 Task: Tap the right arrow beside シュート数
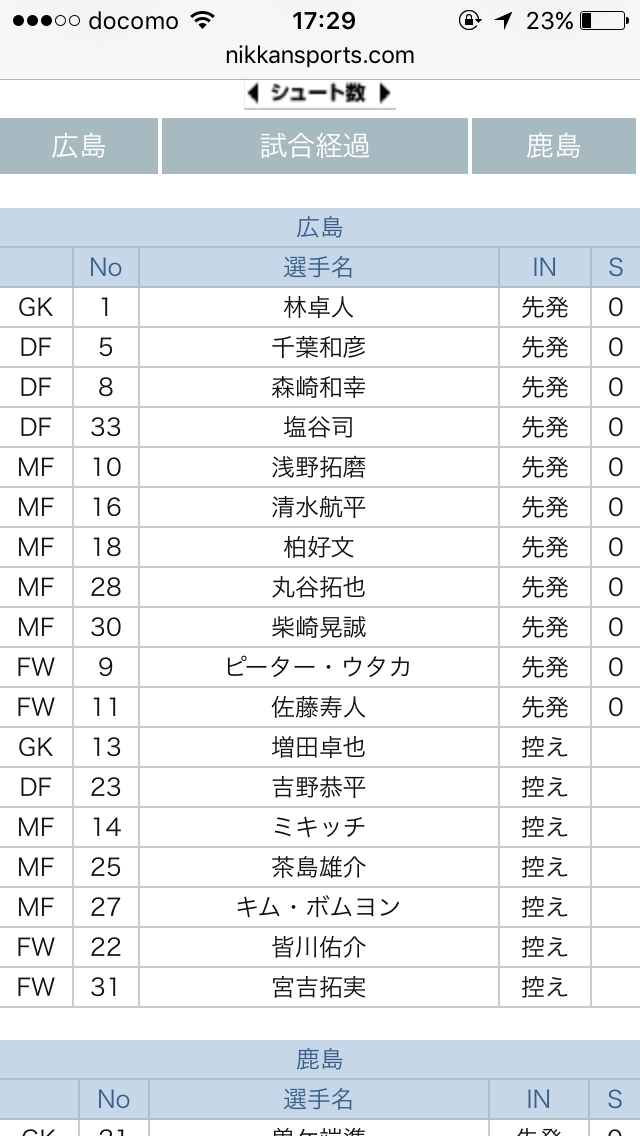coord(385,94)
